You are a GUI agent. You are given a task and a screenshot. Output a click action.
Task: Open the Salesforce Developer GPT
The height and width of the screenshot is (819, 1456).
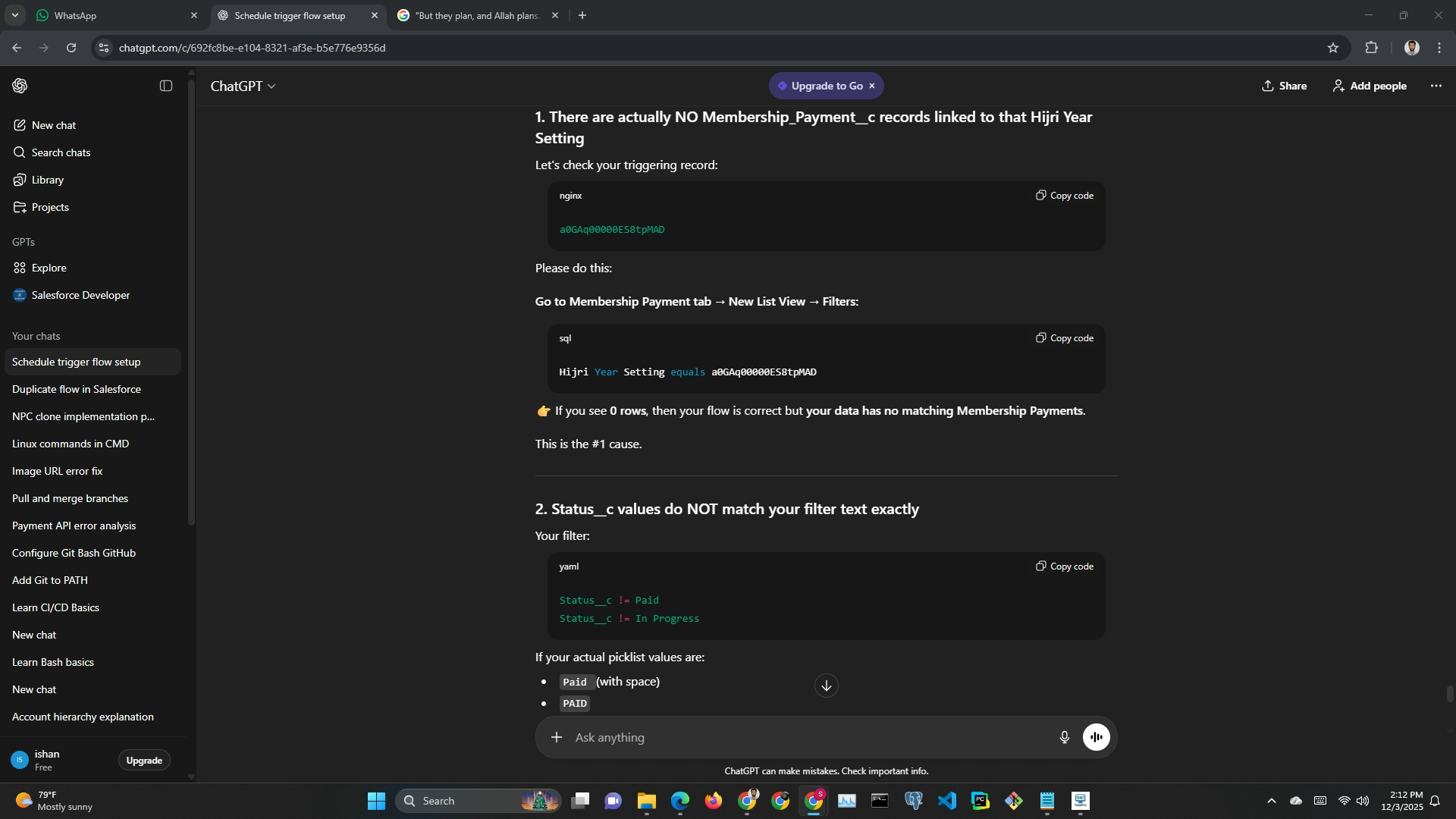point(80,295)
